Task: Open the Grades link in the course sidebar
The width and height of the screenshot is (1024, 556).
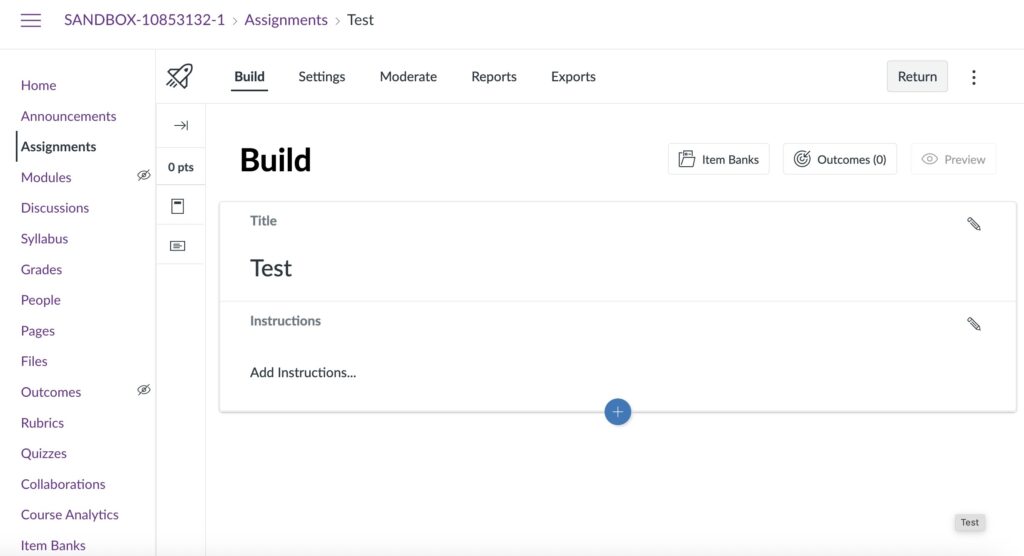Action: pyautogui.click(x=41, y=269)
